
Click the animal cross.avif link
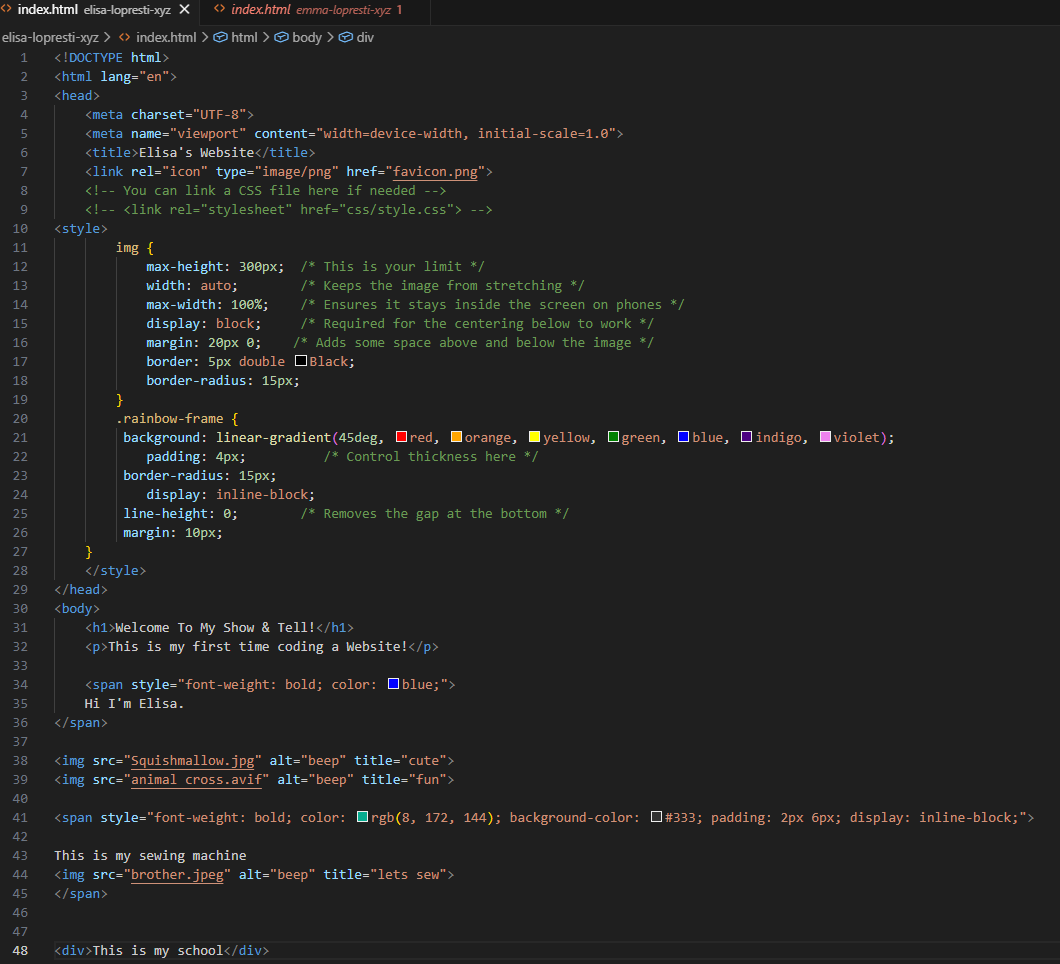[x=197, y=779]
